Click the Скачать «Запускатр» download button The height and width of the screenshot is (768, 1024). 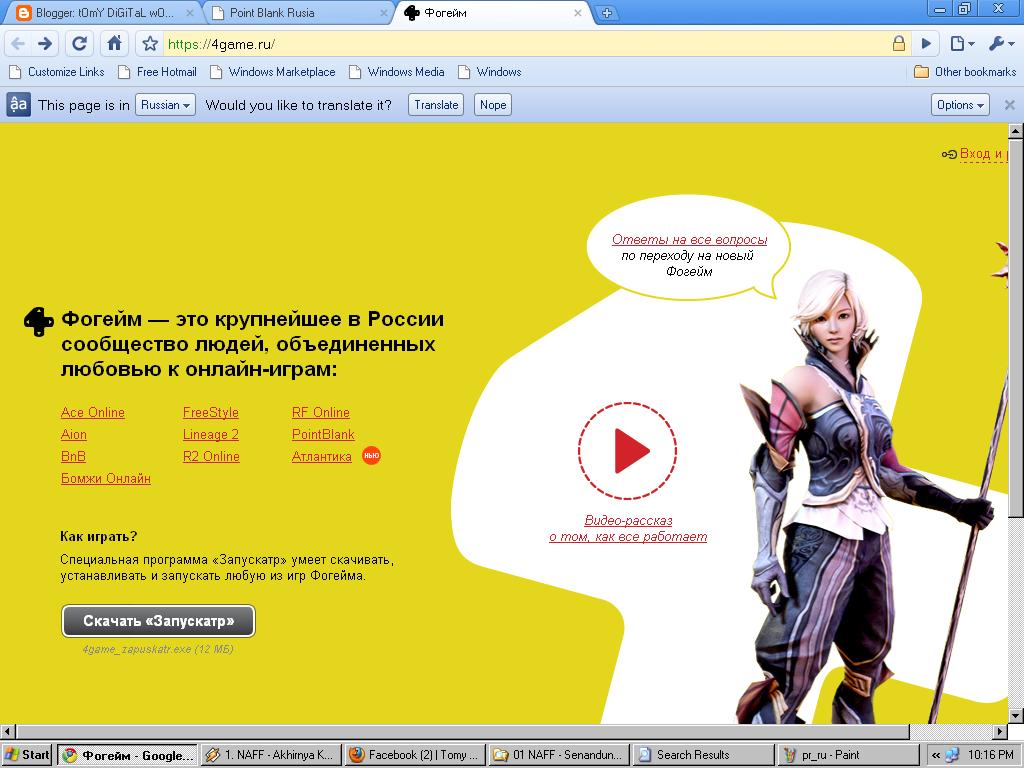pyautogui.click(x=159, y=620)
